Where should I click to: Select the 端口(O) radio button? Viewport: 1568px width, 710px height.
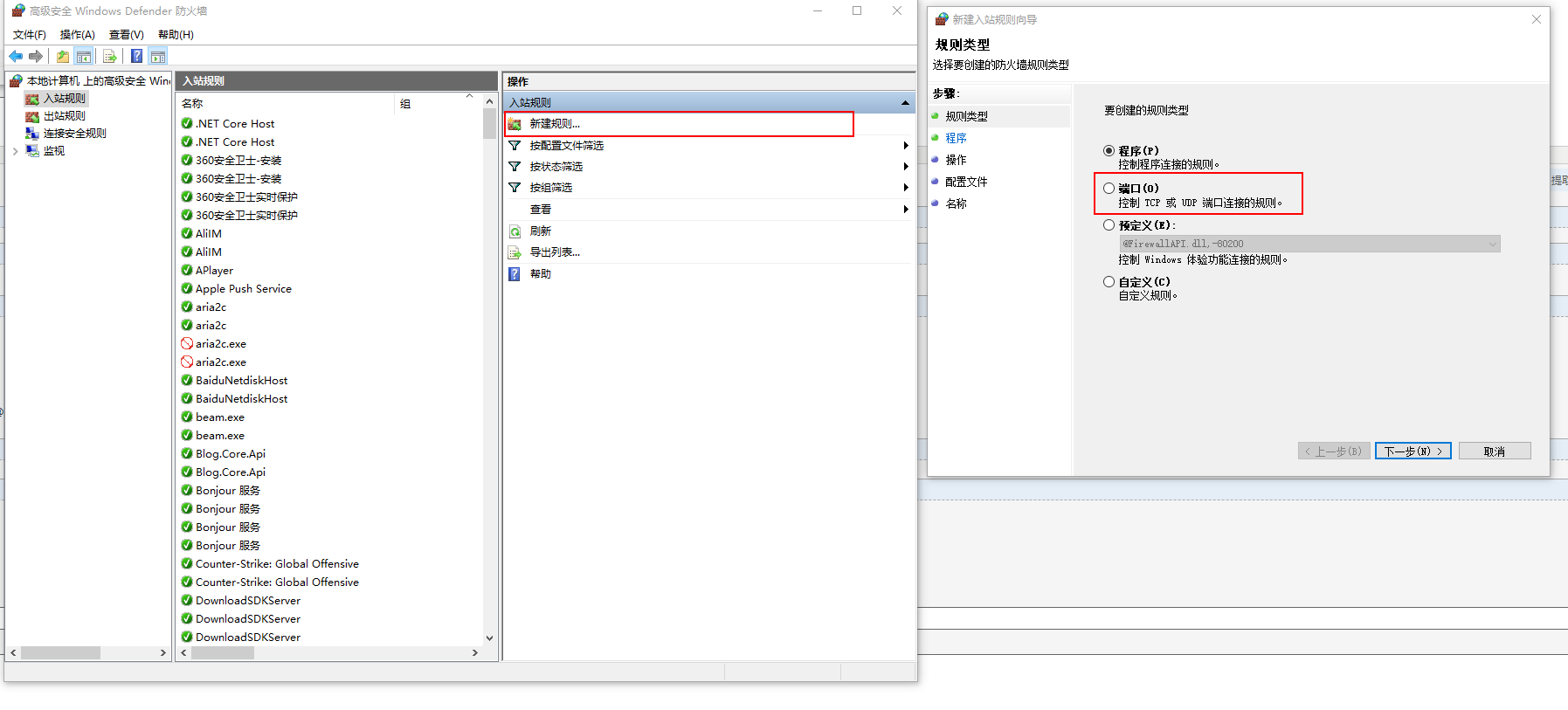pyautogui.click(x=1109, y=188)
